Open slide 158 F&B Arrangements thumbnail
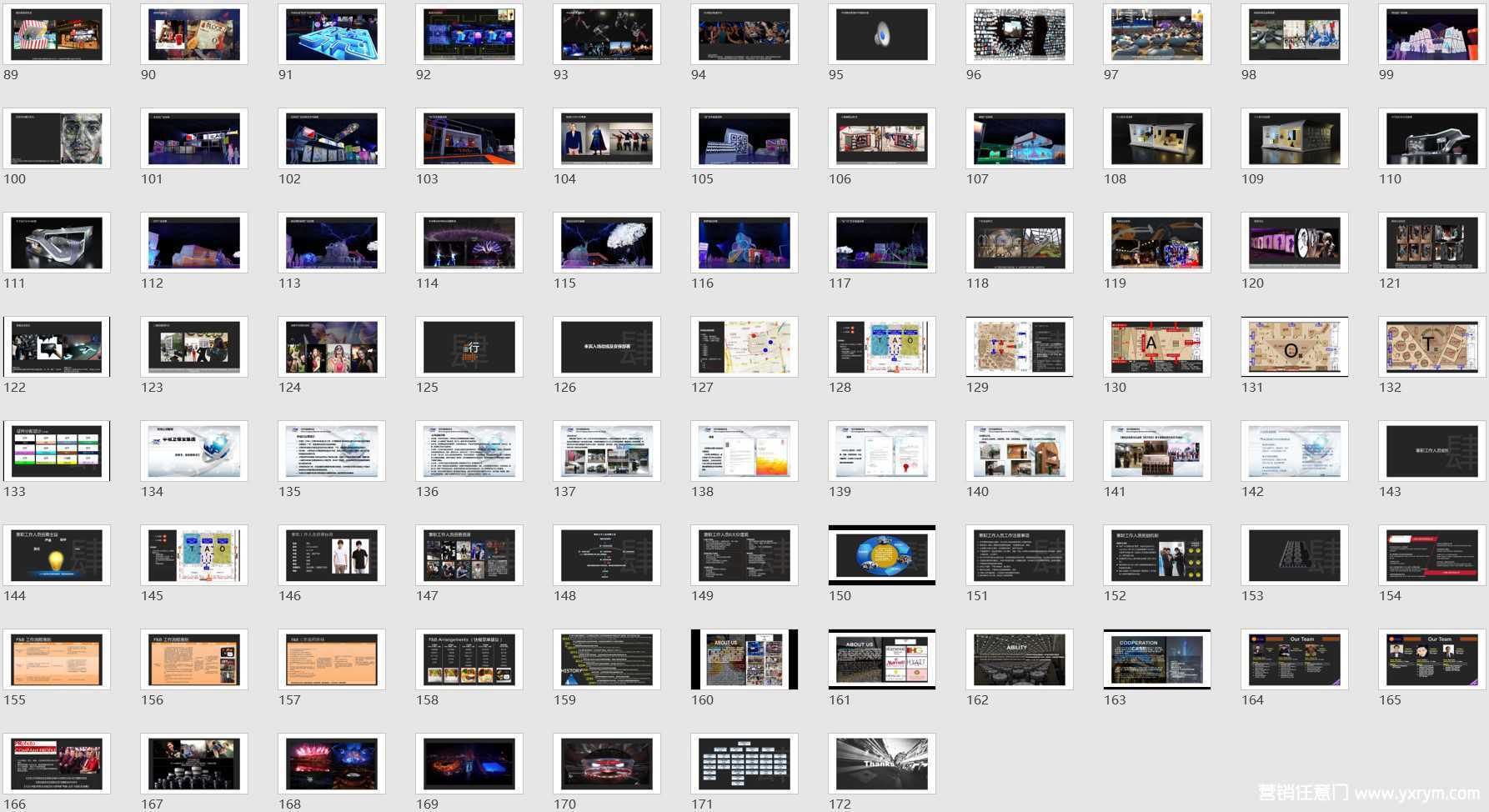Viewport: 1489px width, 812px height. coord(469,659)
